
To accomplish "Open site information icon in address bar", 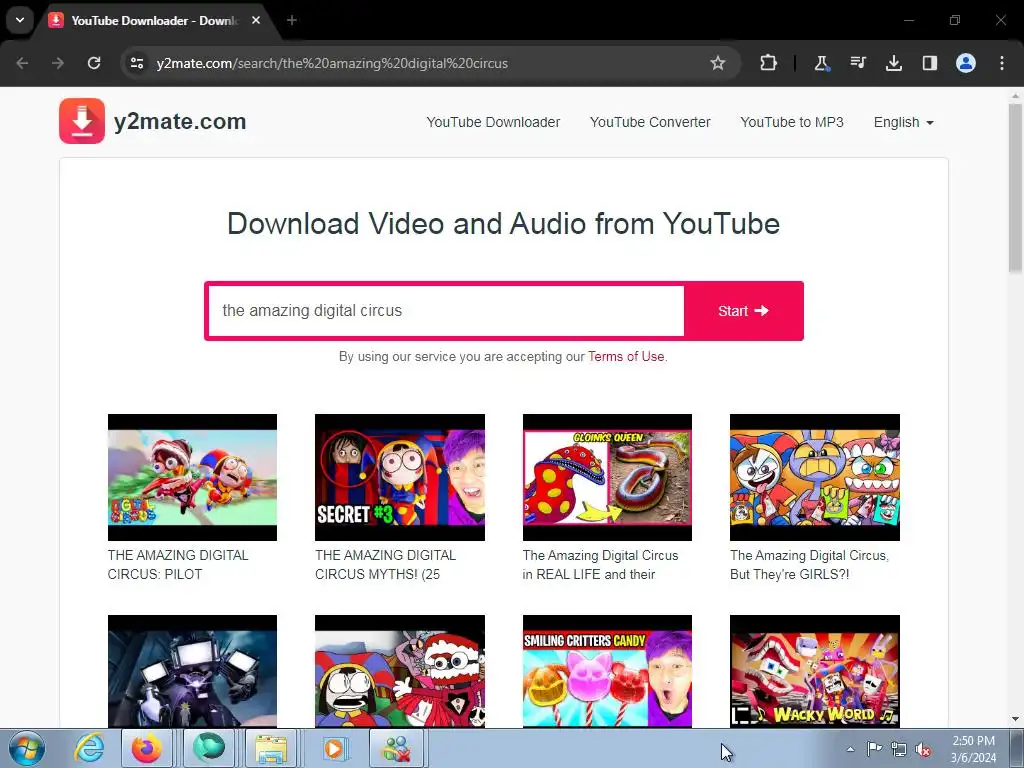I will tap(137, 63).
